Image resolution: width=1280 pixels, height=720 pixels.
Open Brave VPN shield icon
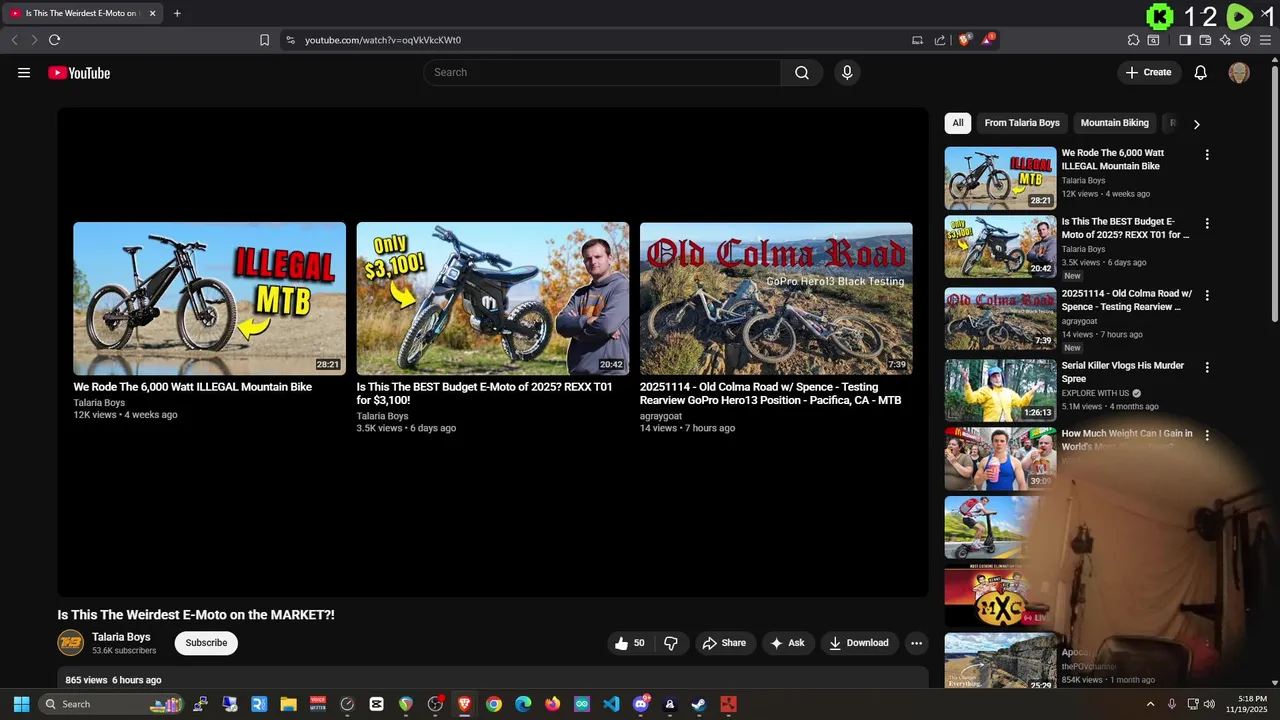(1245, 40)
